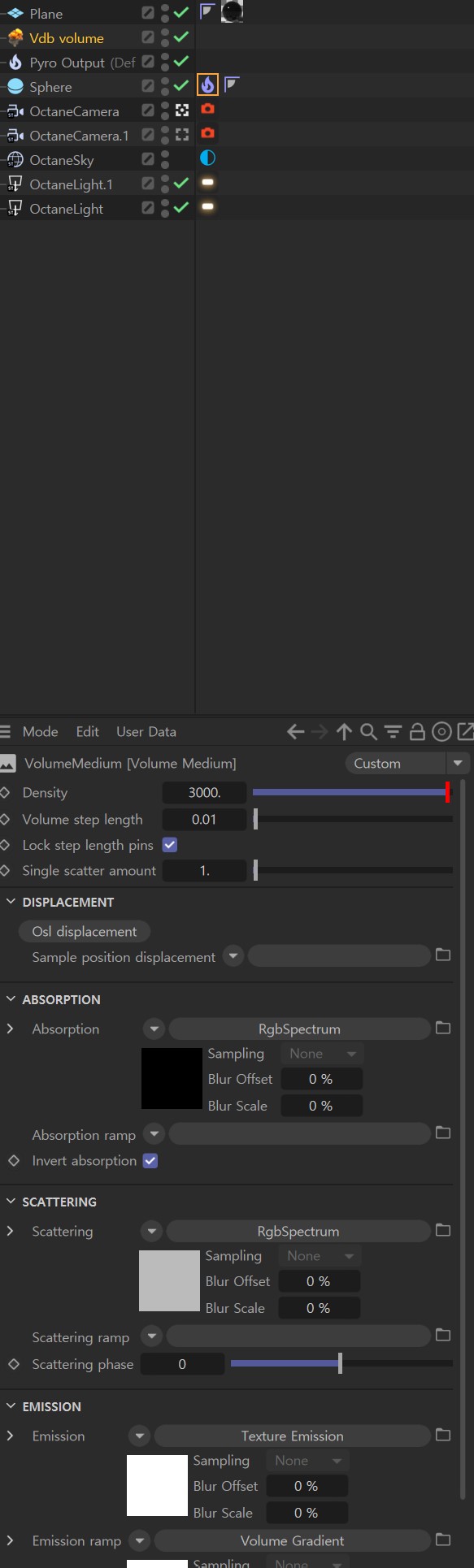The image size is (474, 1568).
Task: Click the OctaneLight object icon
Action: [15, 208]
